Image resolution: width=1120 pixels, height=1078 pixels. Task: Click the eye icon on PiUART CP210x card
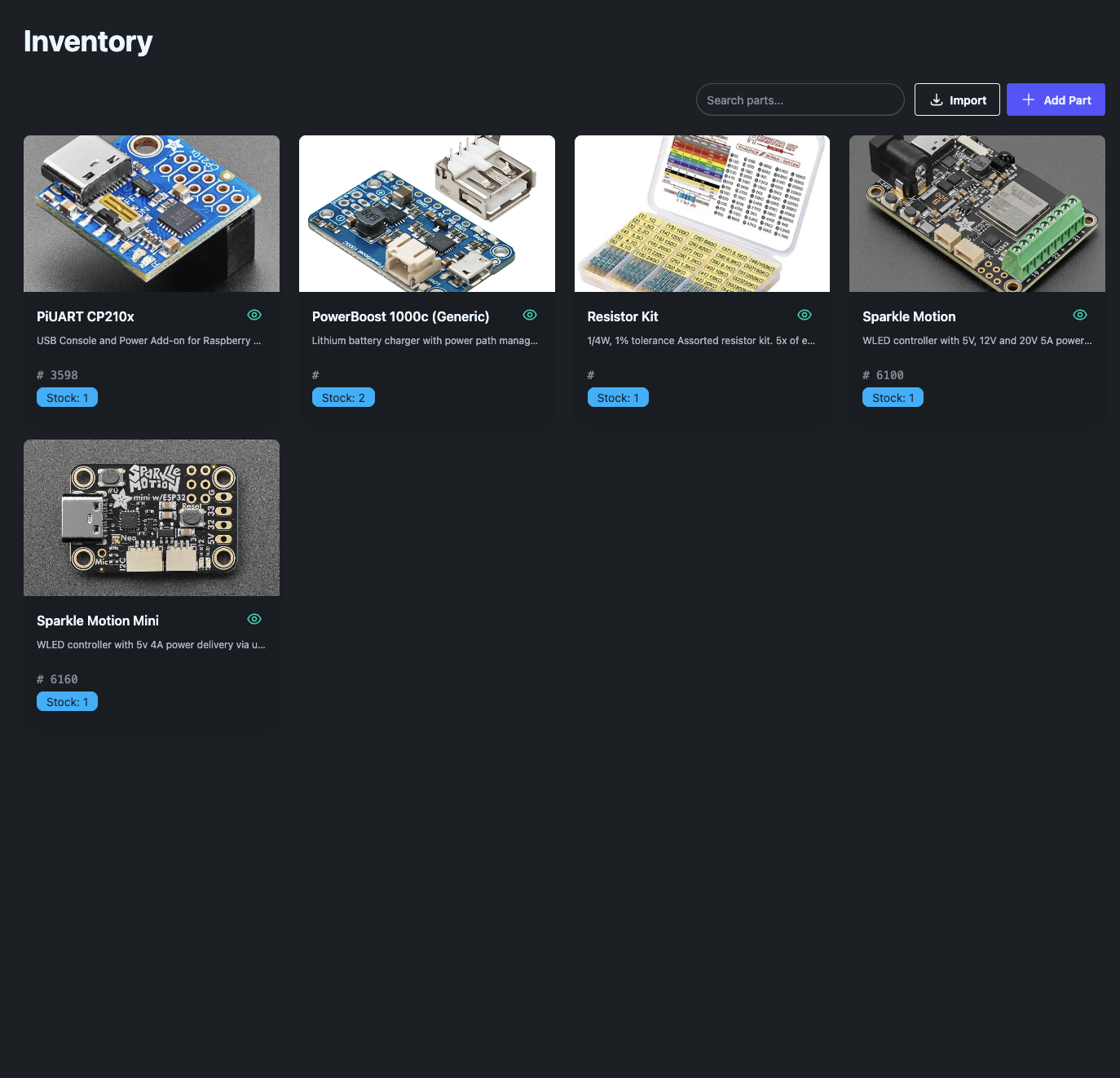254,314
